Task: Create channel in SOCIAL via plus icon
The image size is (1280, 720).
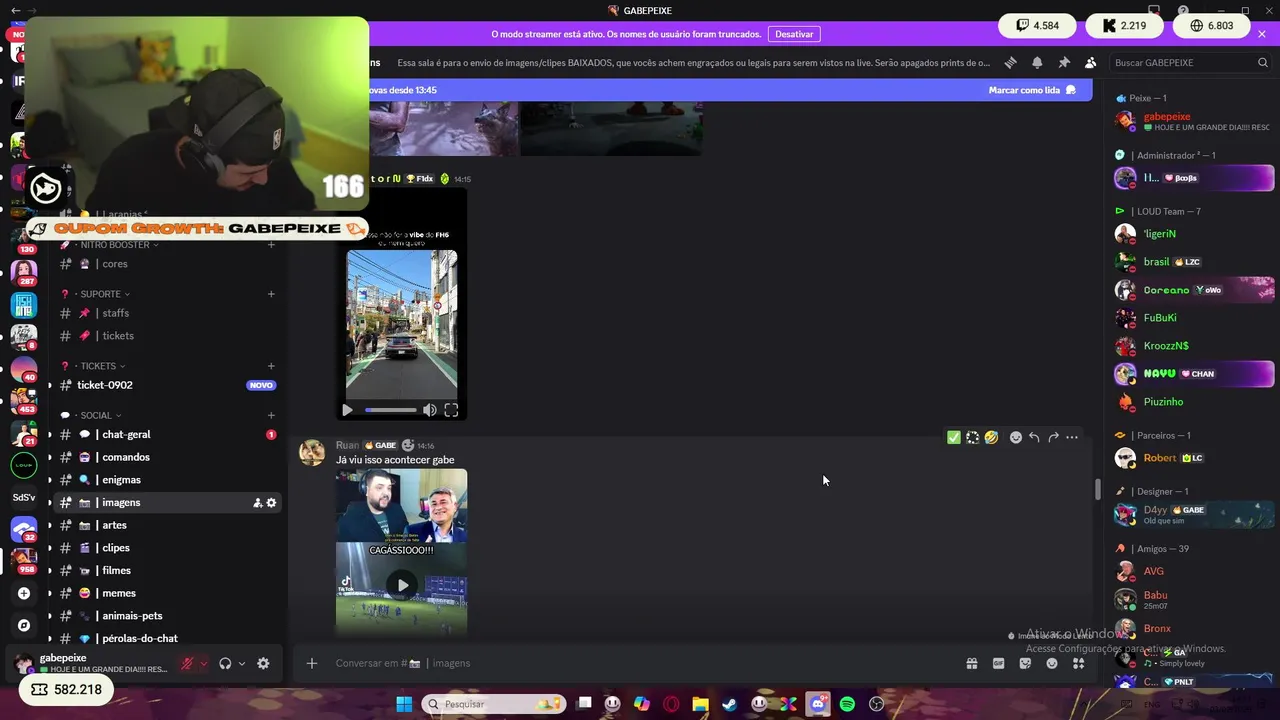Action: point(271,415)
